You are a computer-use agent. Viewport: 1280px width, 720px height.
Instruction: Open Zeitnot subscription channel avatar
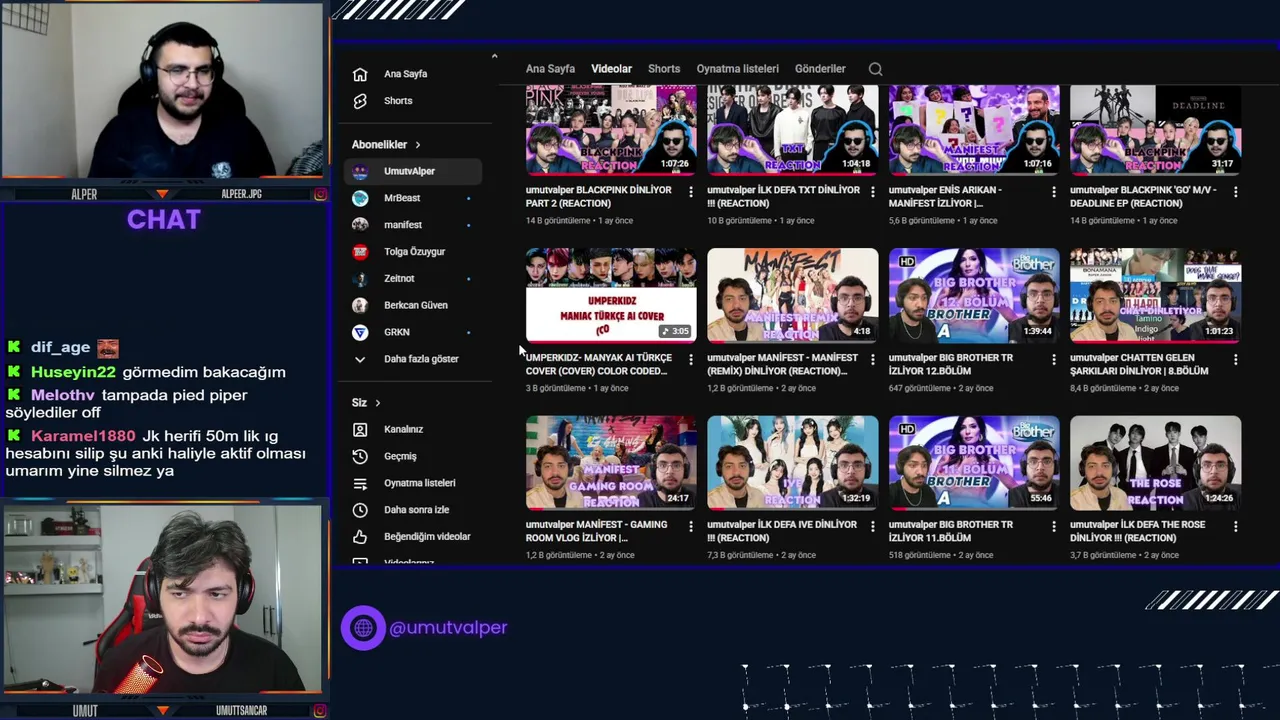[x=360, y=278]
